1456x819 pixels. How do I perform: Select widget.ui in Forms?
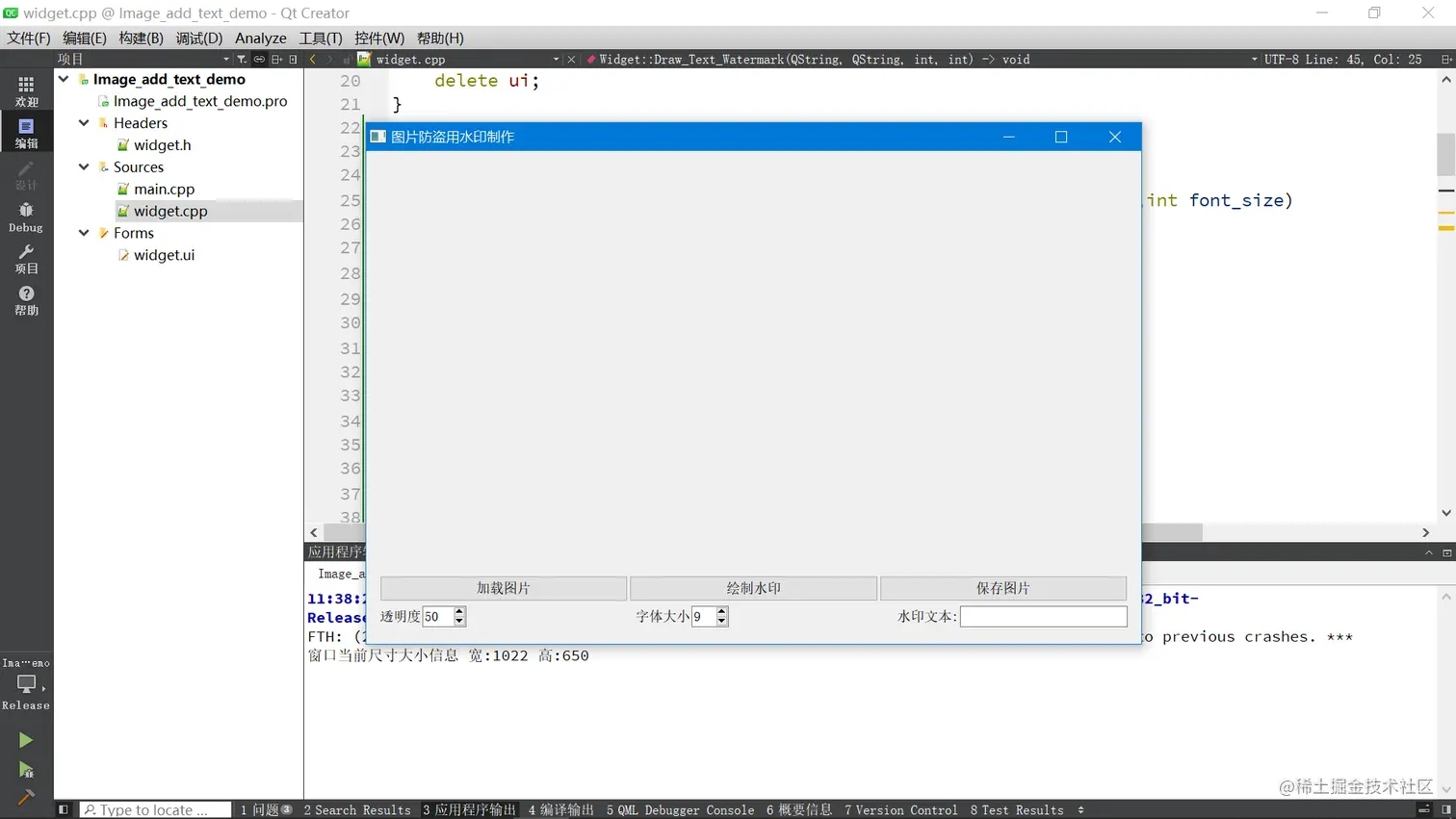165,255
